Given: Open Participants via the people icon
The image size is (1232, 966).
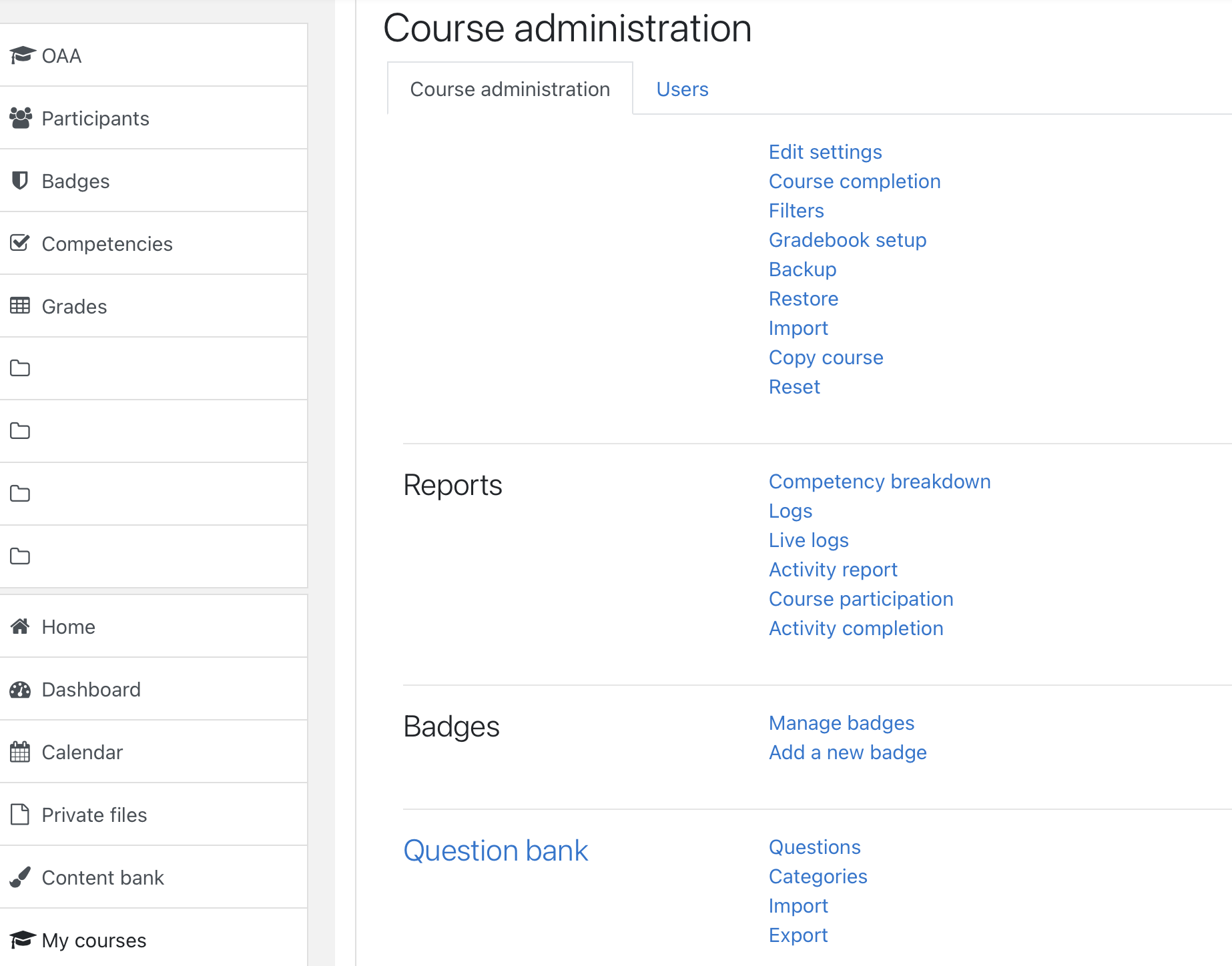Looking at the screenshot, I should pyautogui.click(x=21, y=118).
